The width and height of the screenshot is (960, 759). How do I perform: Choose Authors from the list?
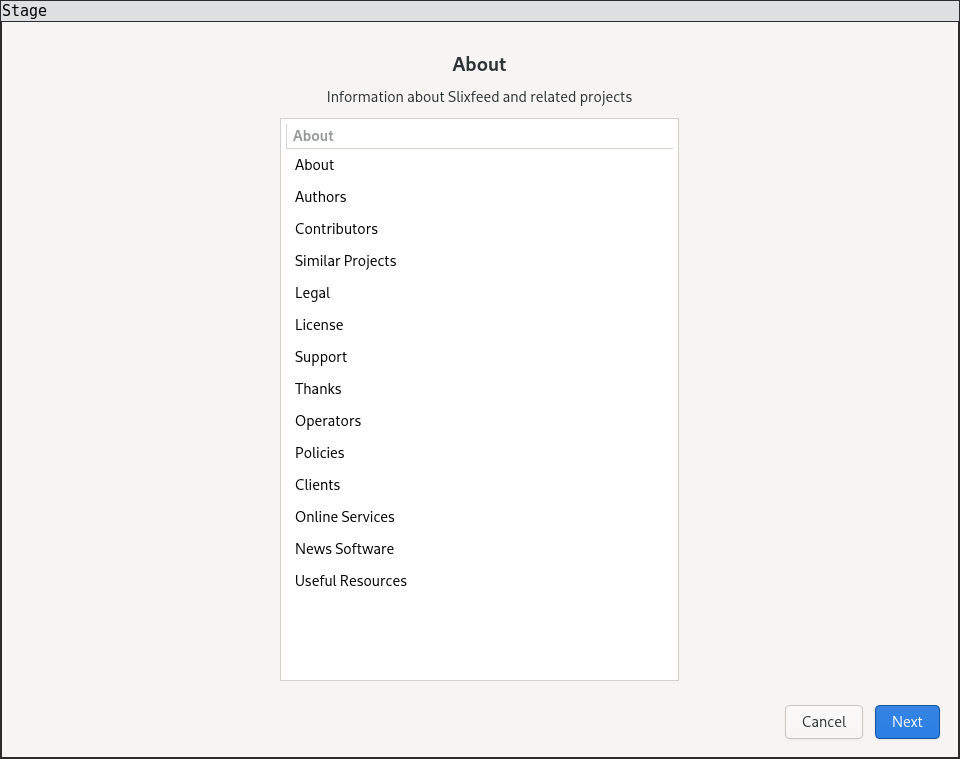point(321,197)
